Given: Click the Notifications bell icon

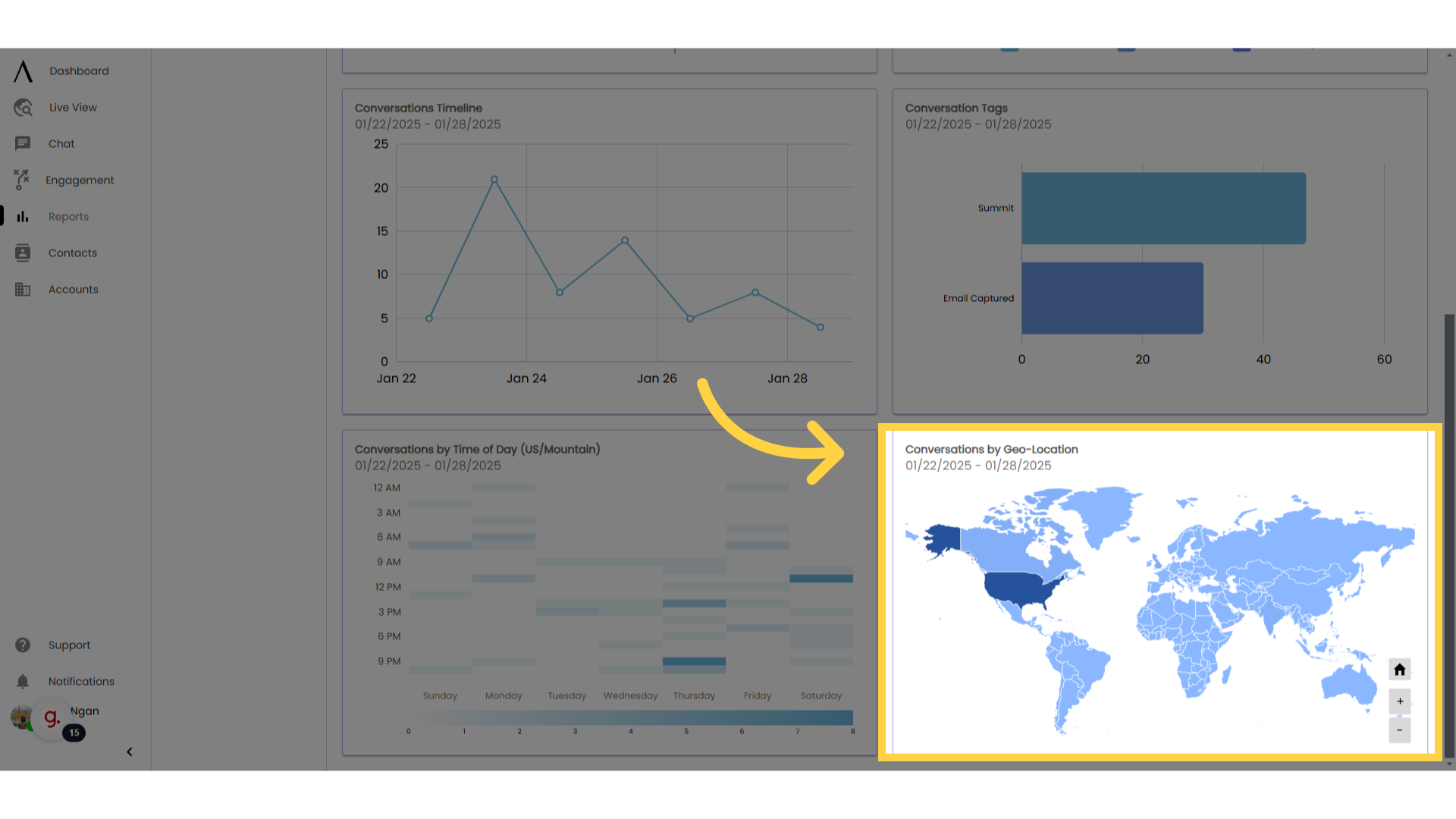Looking at the screenshot, I should tap(22, 681).
